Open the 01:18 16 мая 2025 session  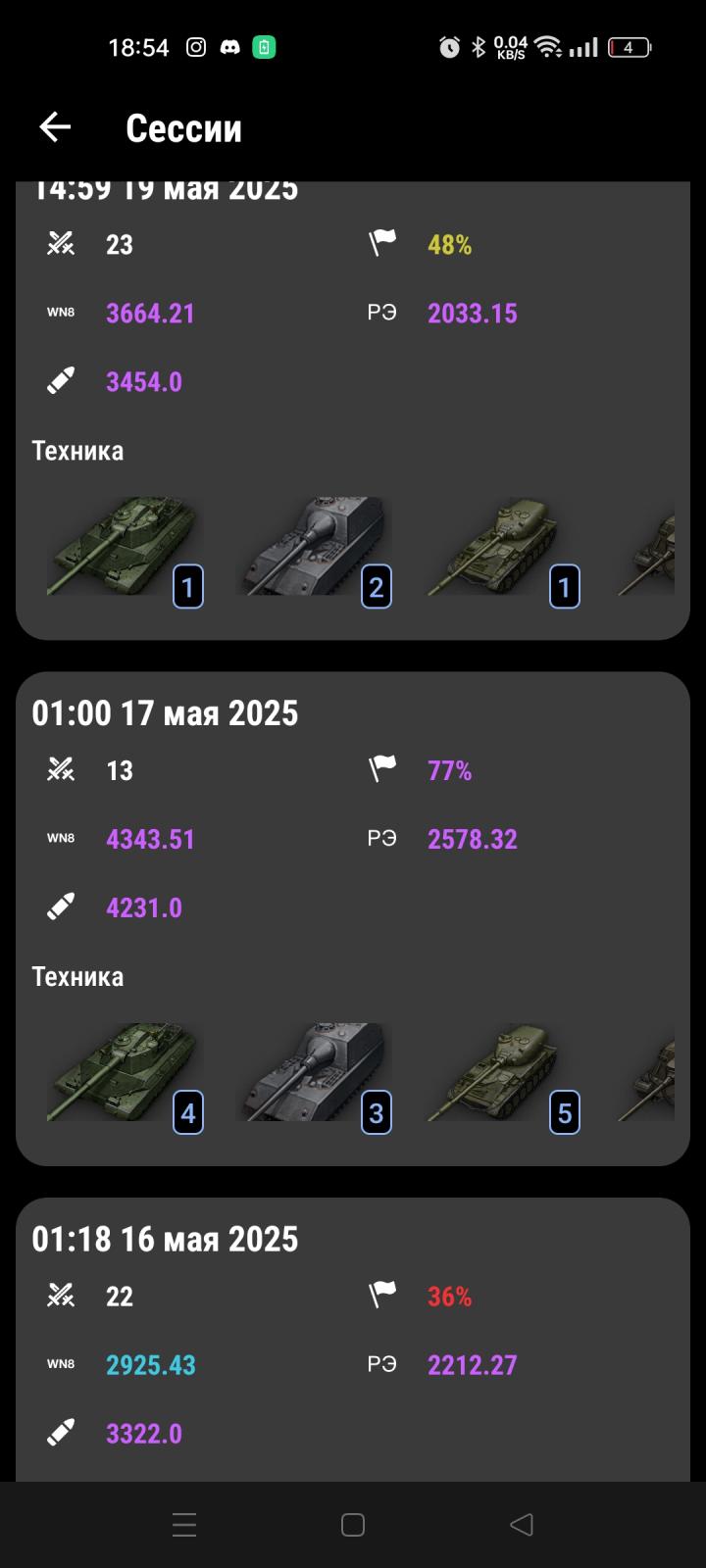[x=165, y=1239]
